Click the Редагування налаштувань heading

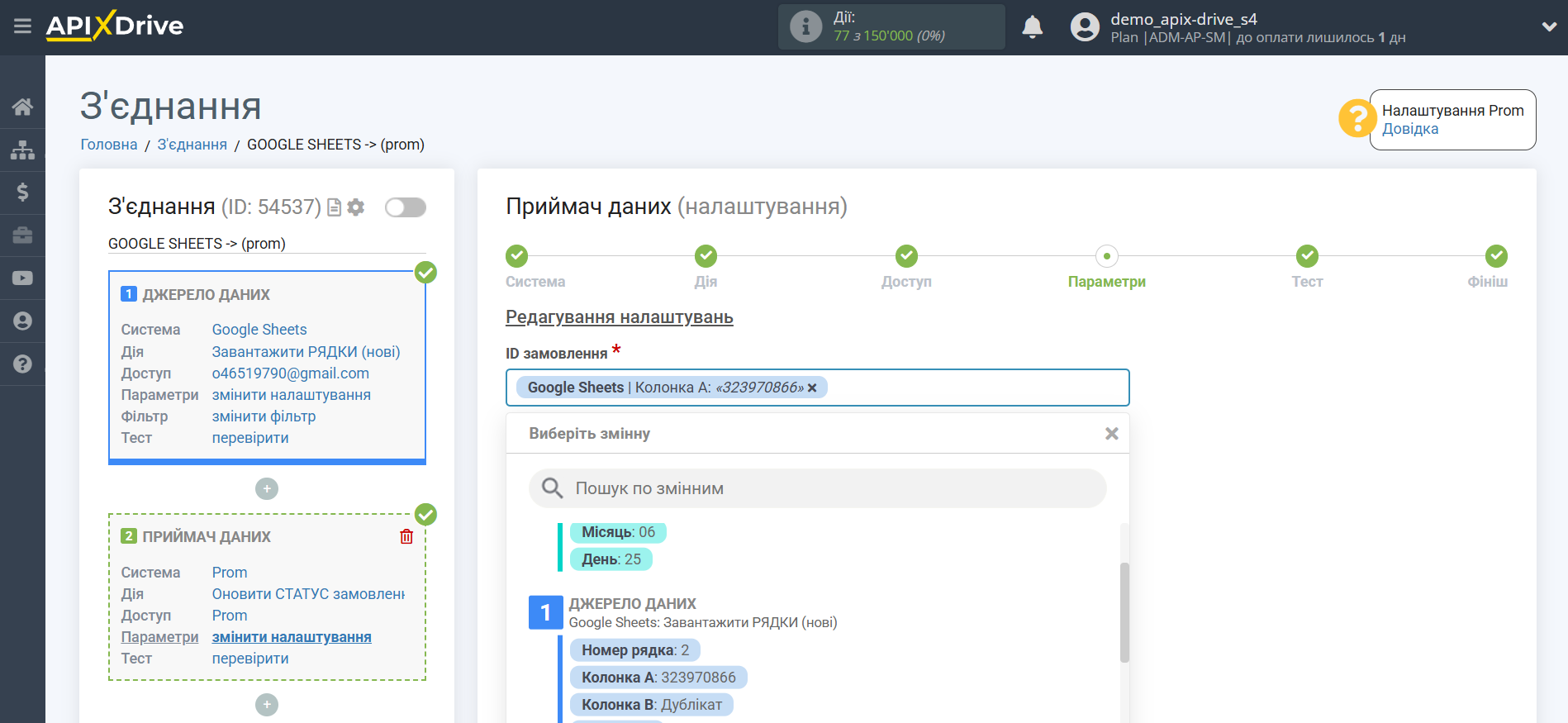pyautogui.click(x=620, y=317)
